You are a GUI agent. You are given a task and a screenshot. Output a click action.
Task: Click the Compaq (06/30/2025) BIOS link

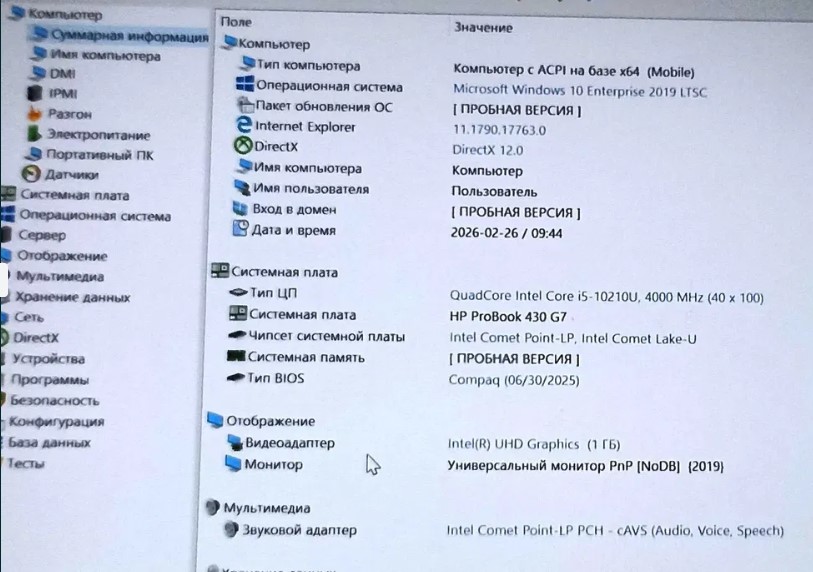[514, 380]
